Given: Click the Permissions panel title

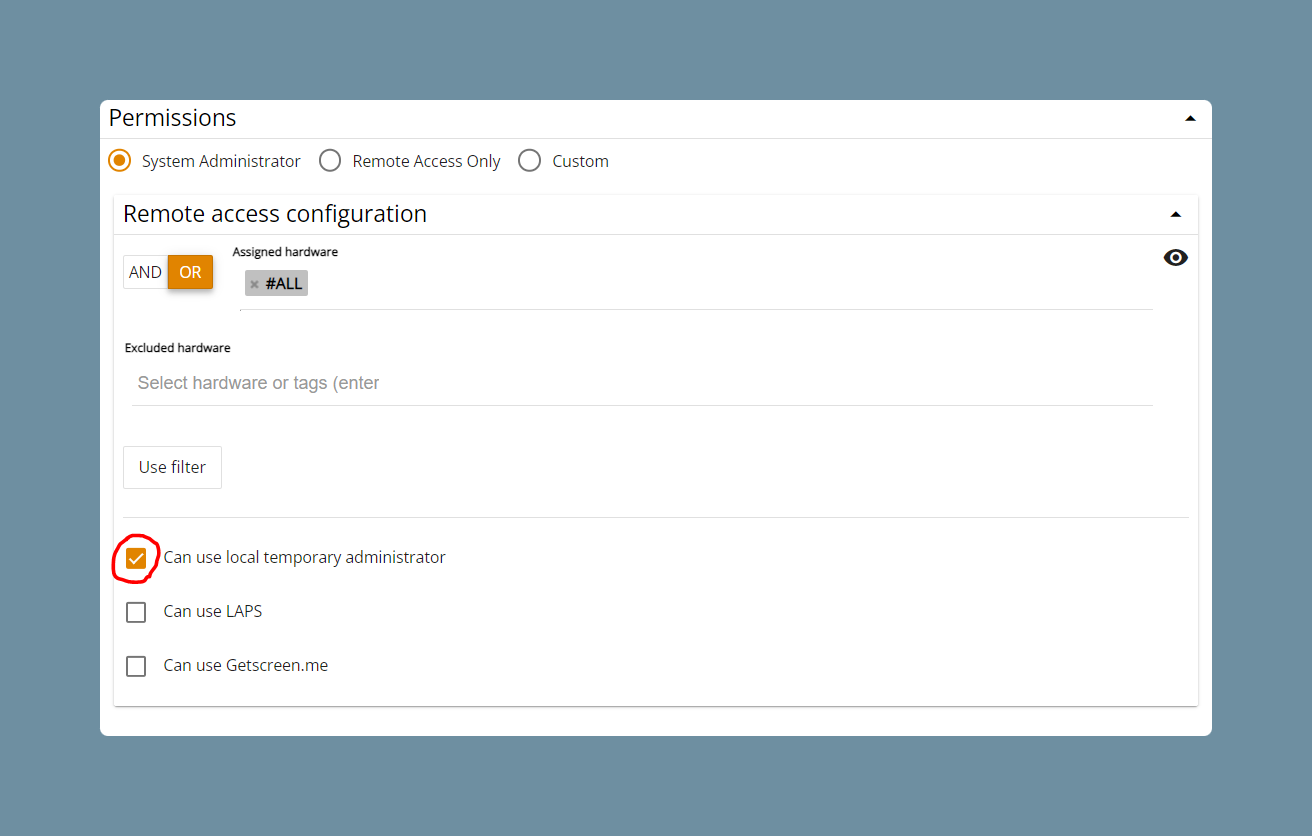Looking at the screenshot, I should tap(172, 118).
